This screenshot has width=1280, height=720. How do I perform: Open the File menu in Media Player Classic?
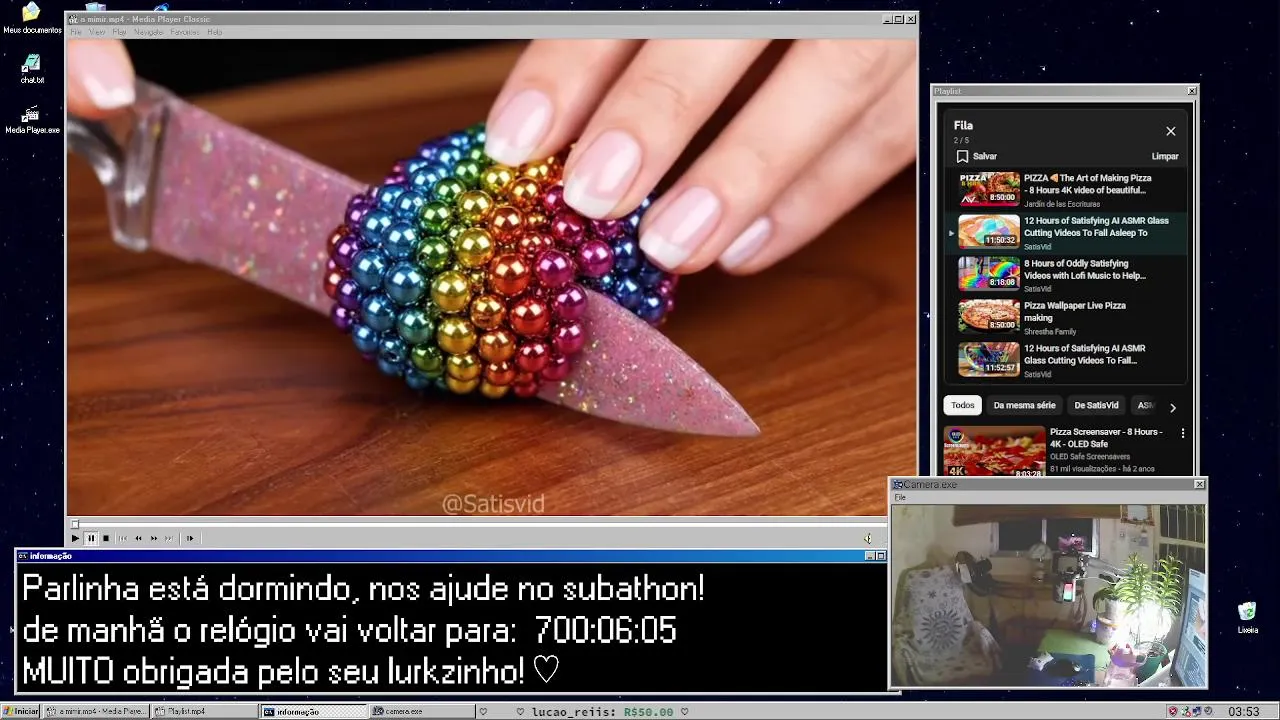(x=76, y=32)
